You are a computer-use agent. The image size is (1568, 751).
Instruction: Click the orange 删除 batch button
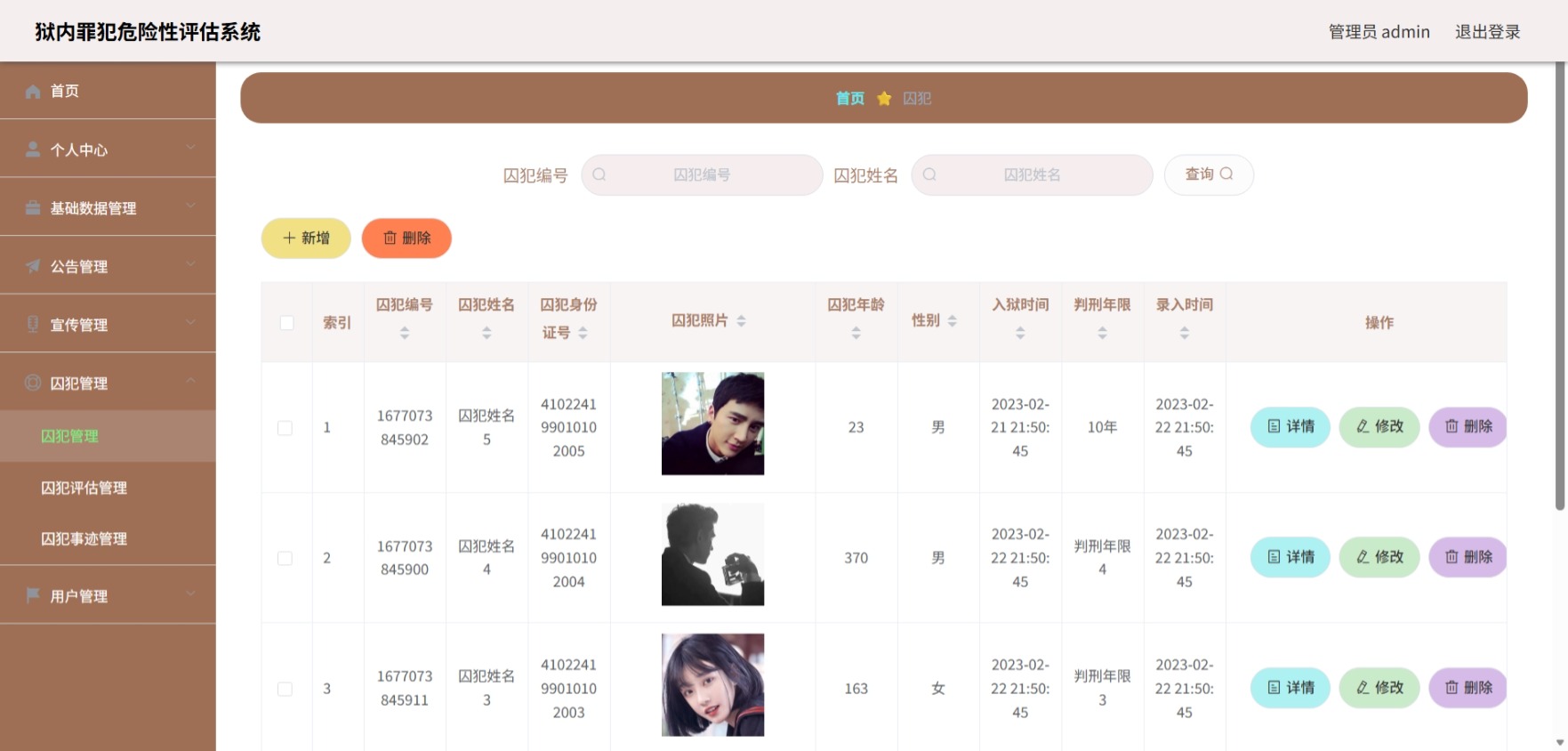[x=406, y=238]
